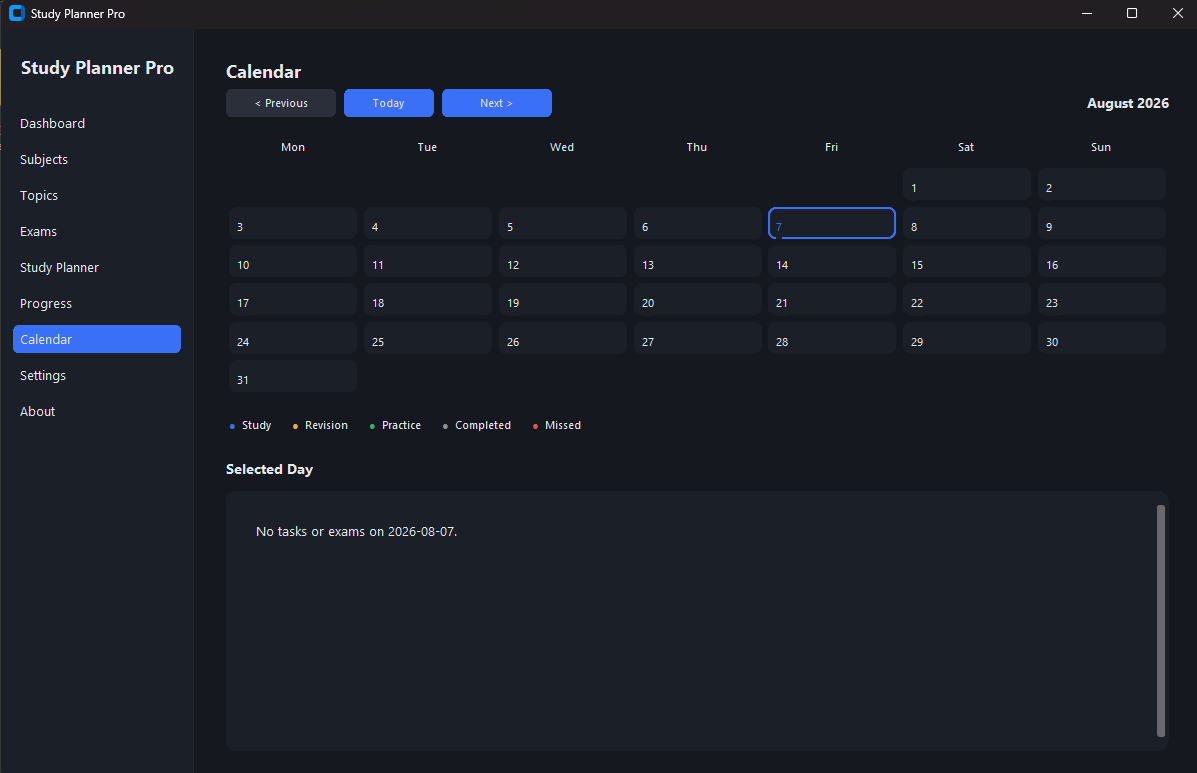Click the Selected Day panel scrollbar
This screenshot has width=1197, height=773.
coord(1160,620)
